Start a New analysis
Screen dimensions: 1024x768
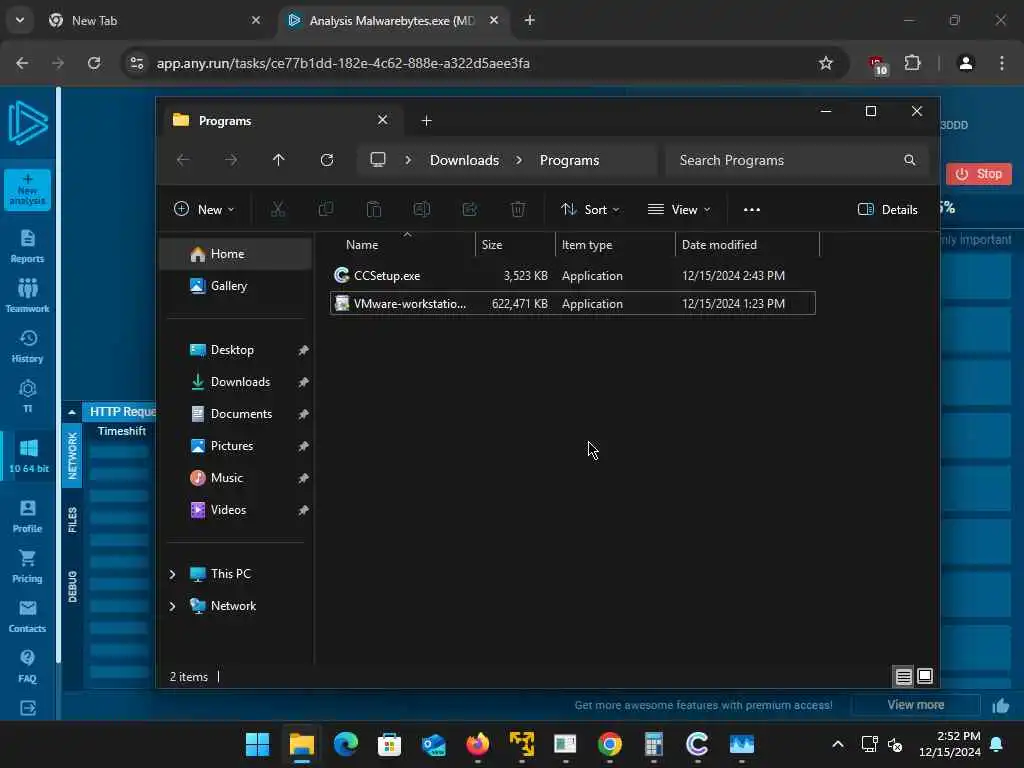point(27,189)
